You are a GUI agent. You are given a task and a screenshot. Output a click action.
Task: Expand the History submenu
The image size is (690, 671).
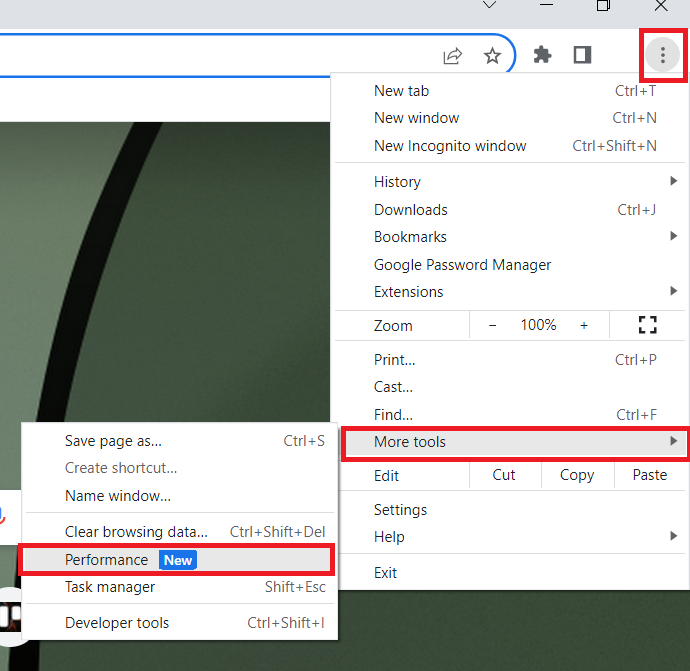tap(510, 182)
